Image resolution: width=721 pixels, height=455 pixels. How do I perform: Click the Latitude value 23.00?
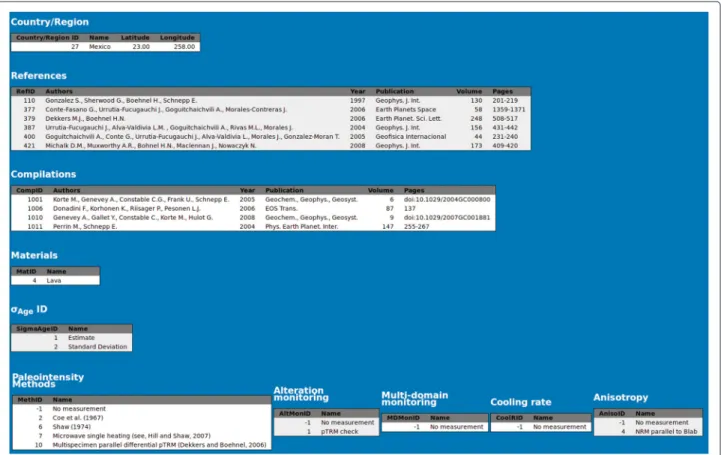[x=141, y=47]
